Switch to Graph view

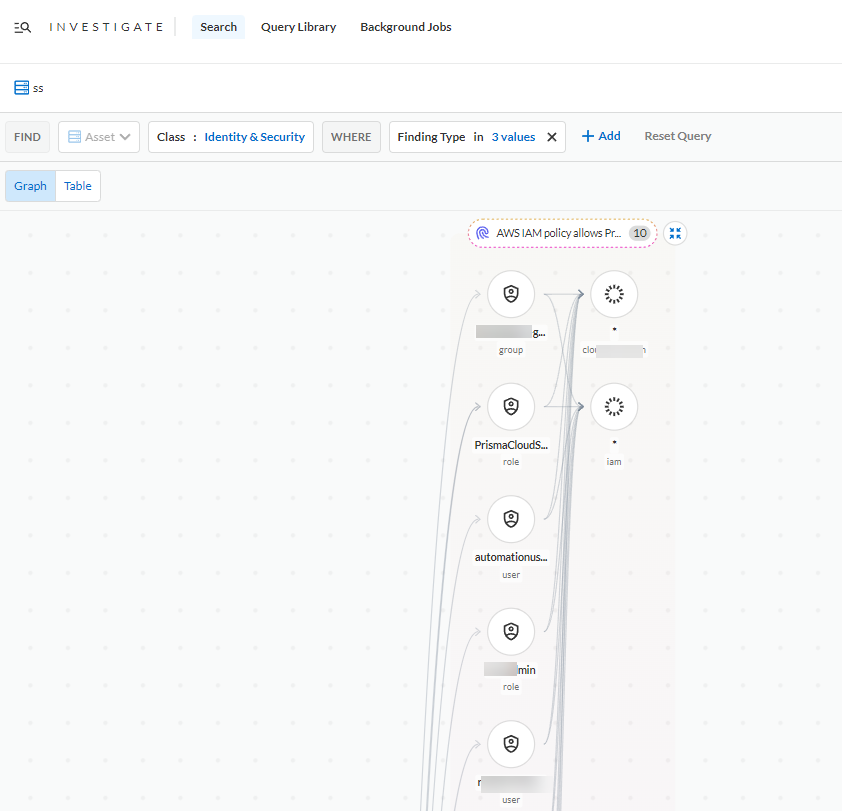tap(31, 186)
